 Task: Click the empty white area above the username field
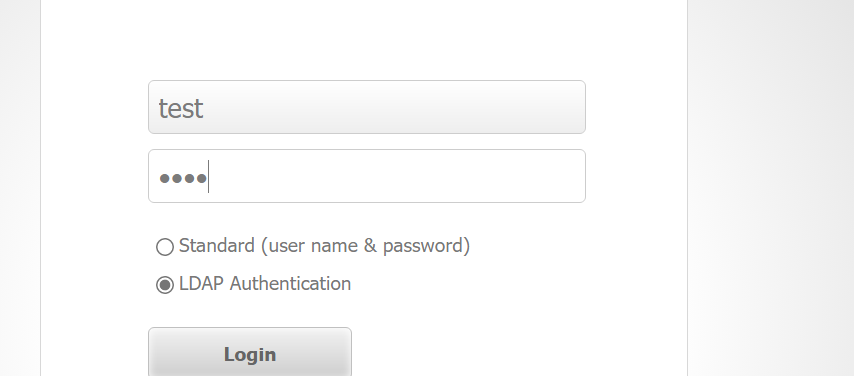364,38
